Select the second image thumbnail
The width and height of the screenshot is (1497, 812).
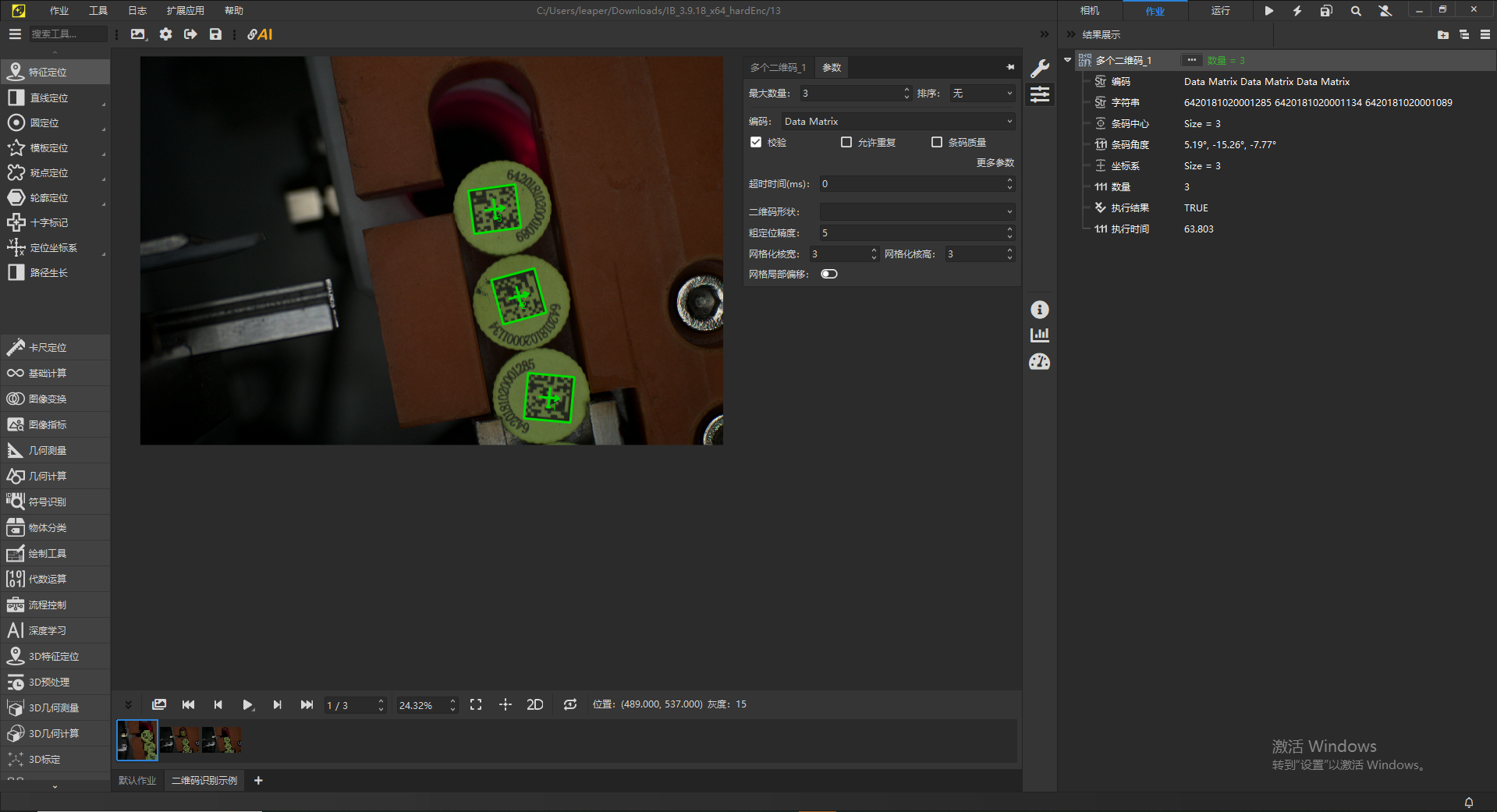180,739
